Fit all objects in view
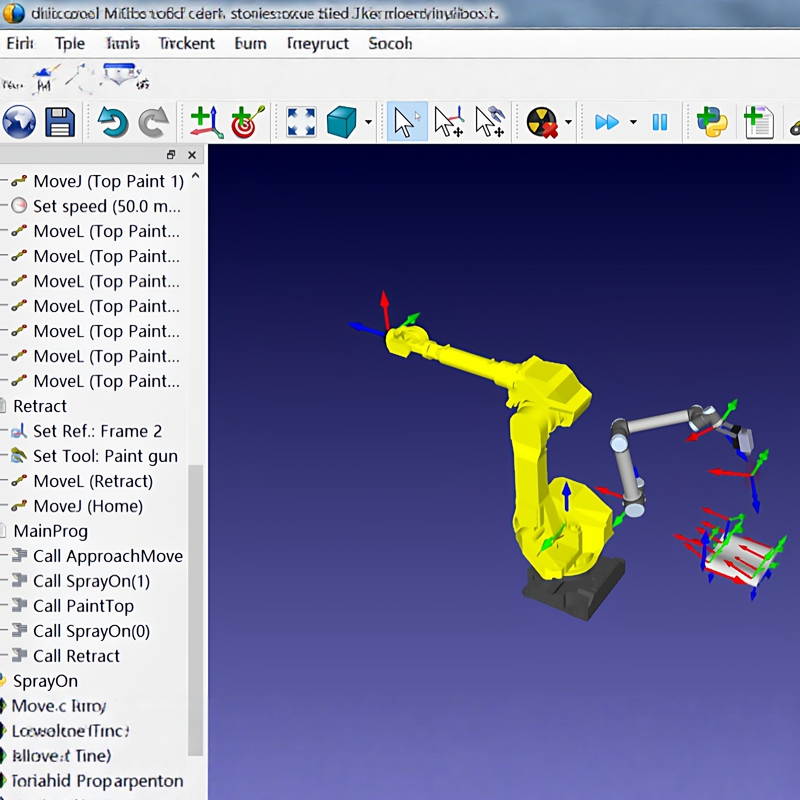 (301, 122)
